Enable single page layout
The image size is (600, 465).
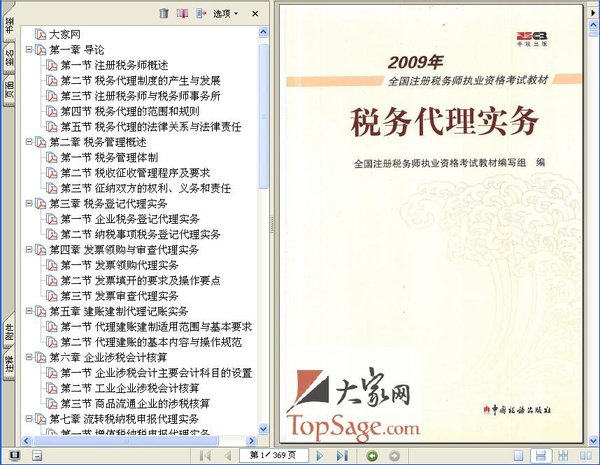(518, 456)
